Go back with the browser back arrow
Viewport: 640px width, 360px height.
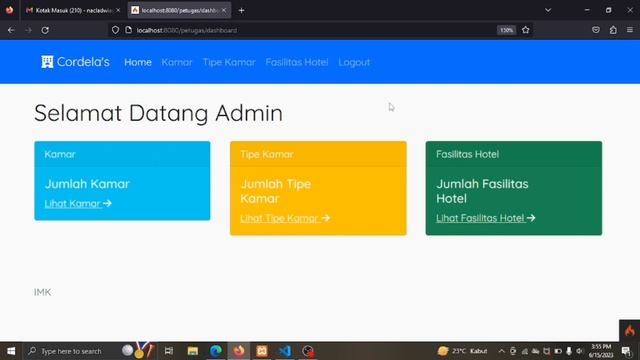[x=11, y=30]
